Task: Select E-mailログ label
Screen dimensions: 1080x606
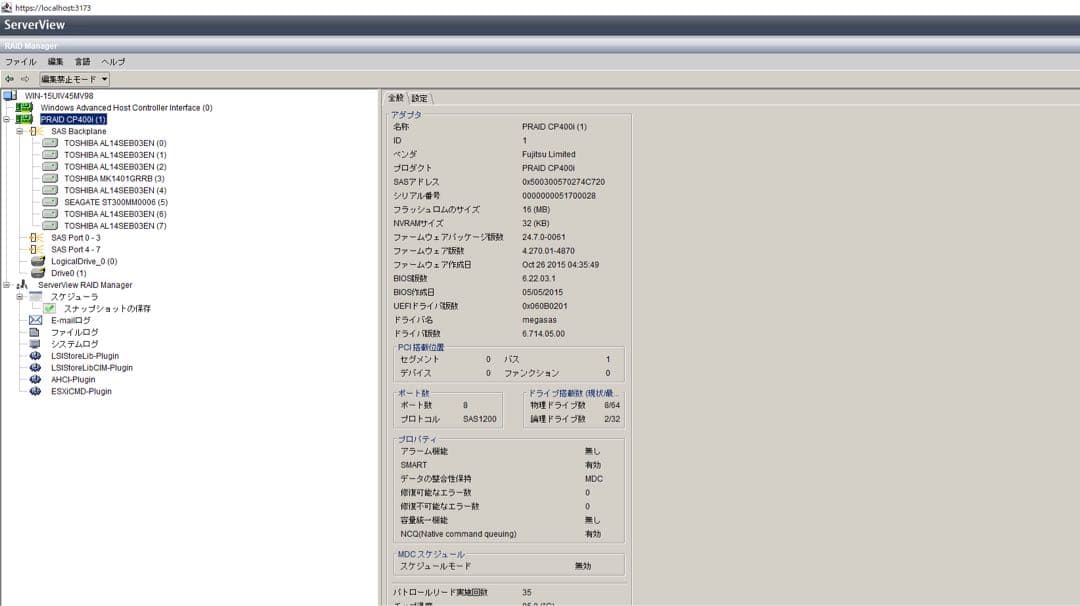Action: 71,320
